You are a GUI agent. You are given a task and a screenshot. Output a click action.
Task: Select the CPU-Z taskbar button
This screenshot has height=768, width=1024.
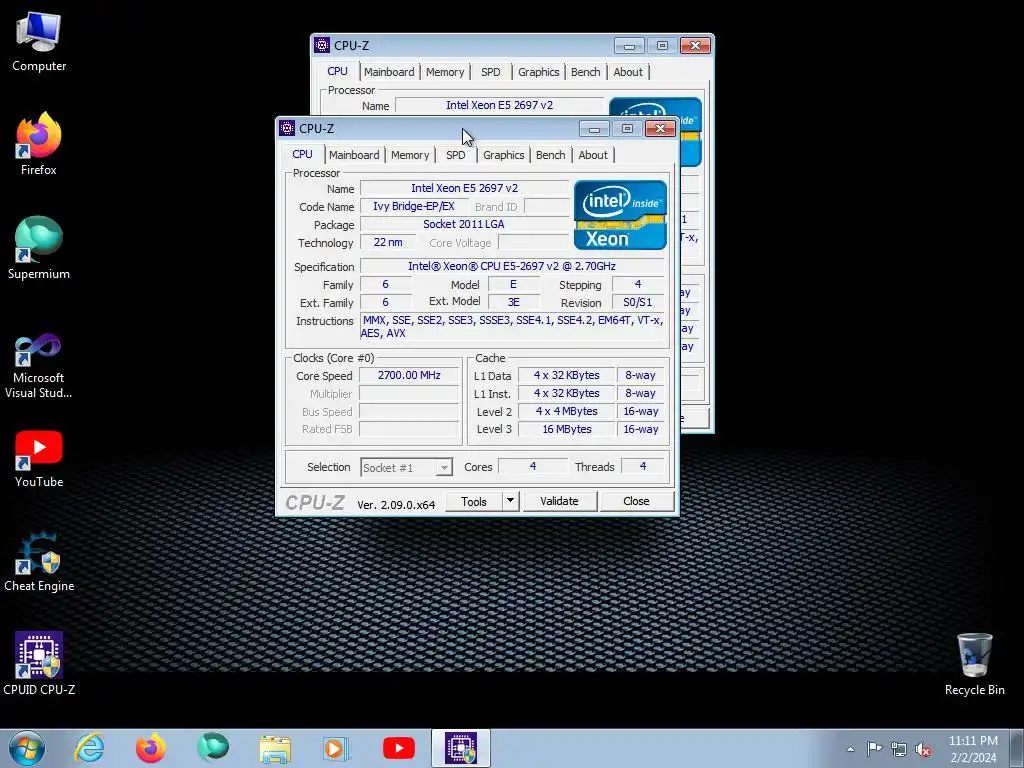(461, 748)
